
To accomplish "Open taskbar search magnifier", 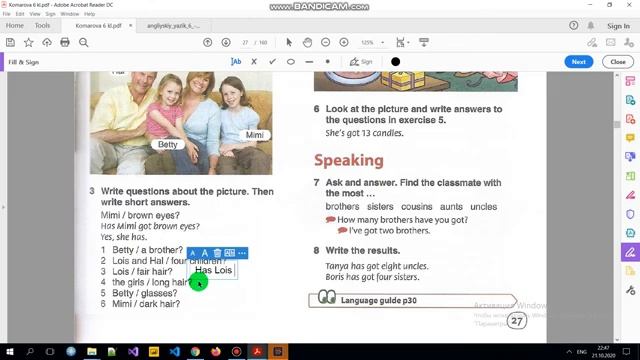I will pos(30,351).
